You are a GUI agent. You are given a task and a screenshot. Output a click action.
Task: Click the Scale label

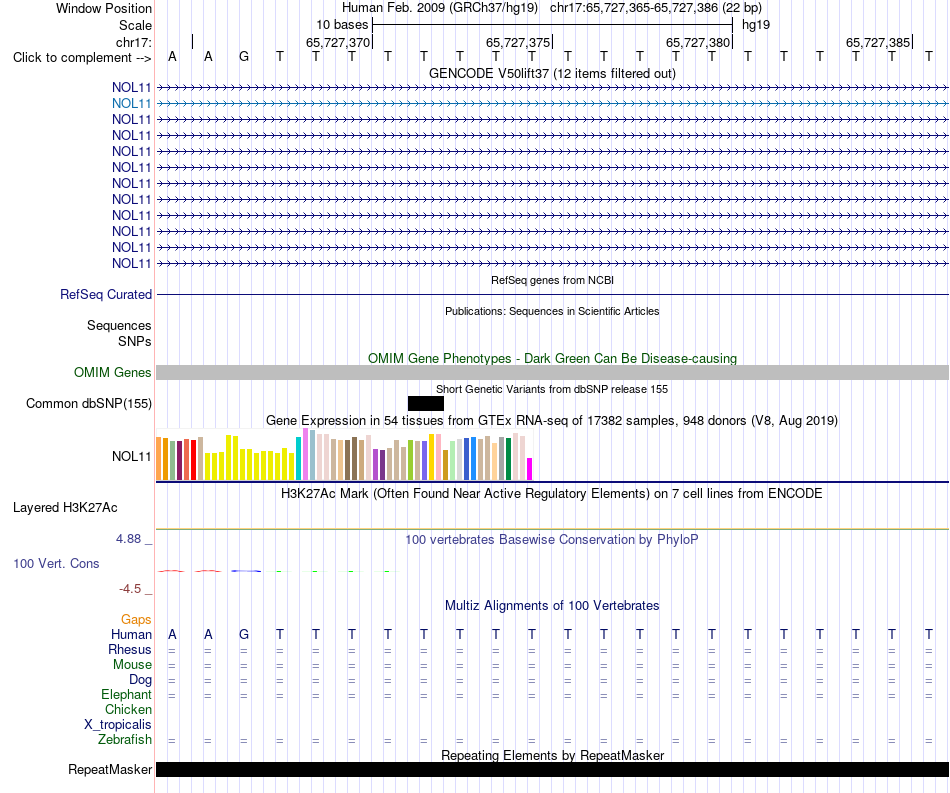(x=136, y=25)
